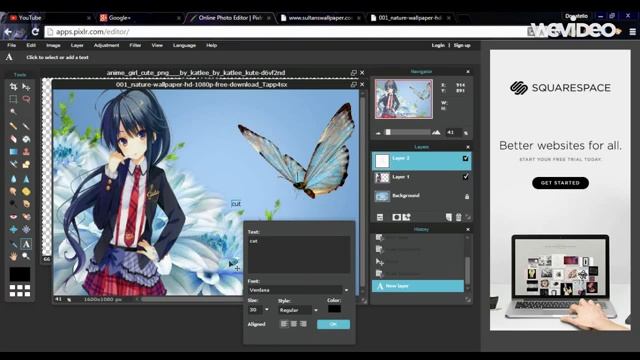Screen dimensions: 640x360
Task: Click the Login link
Action: click(x=438, y=45)
